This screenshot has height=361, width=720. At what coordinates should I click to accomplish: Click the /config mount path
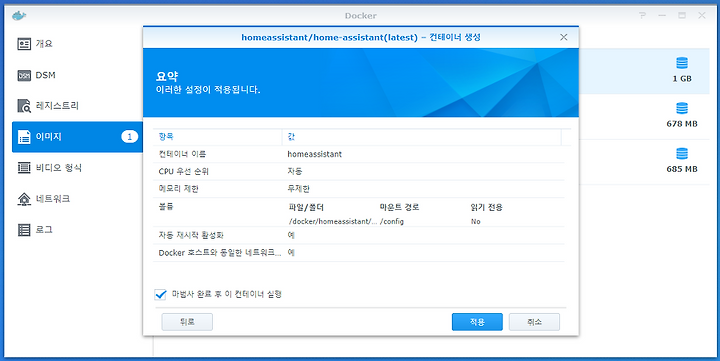click(x=392, y=221)
